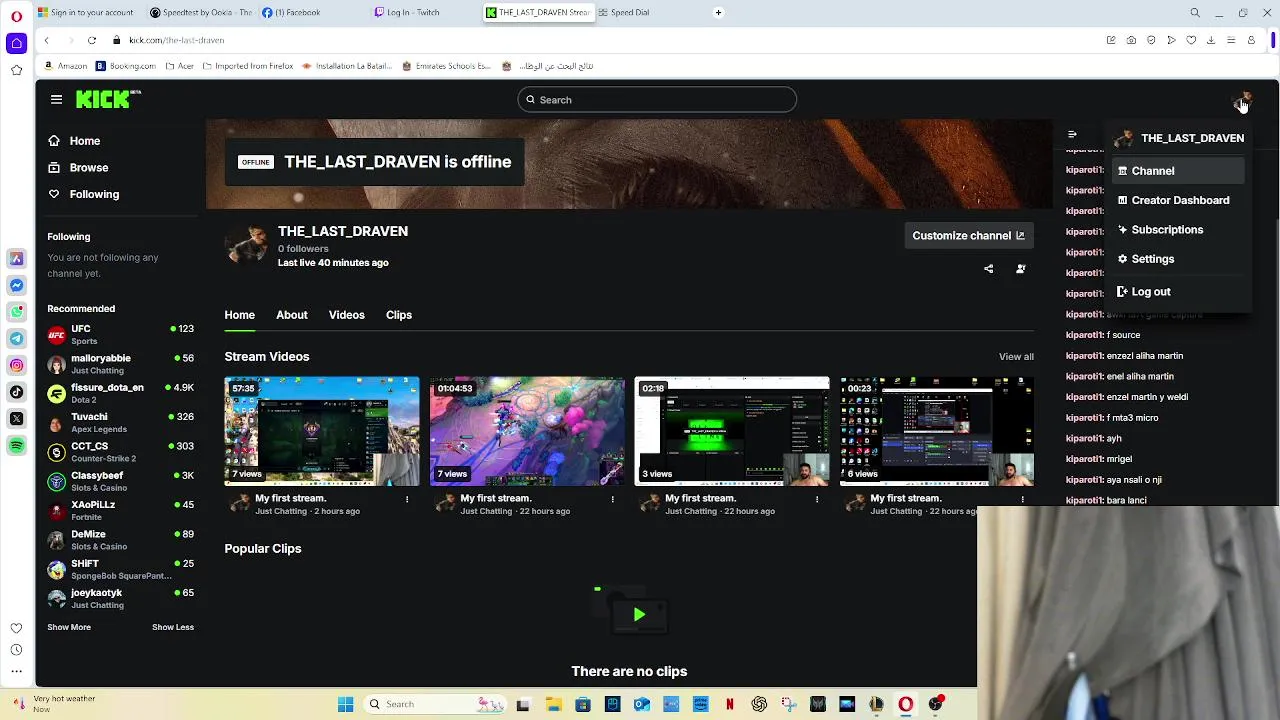Open Opera profile account icon
The image size is (1280, 720).
click(1251, 40)
